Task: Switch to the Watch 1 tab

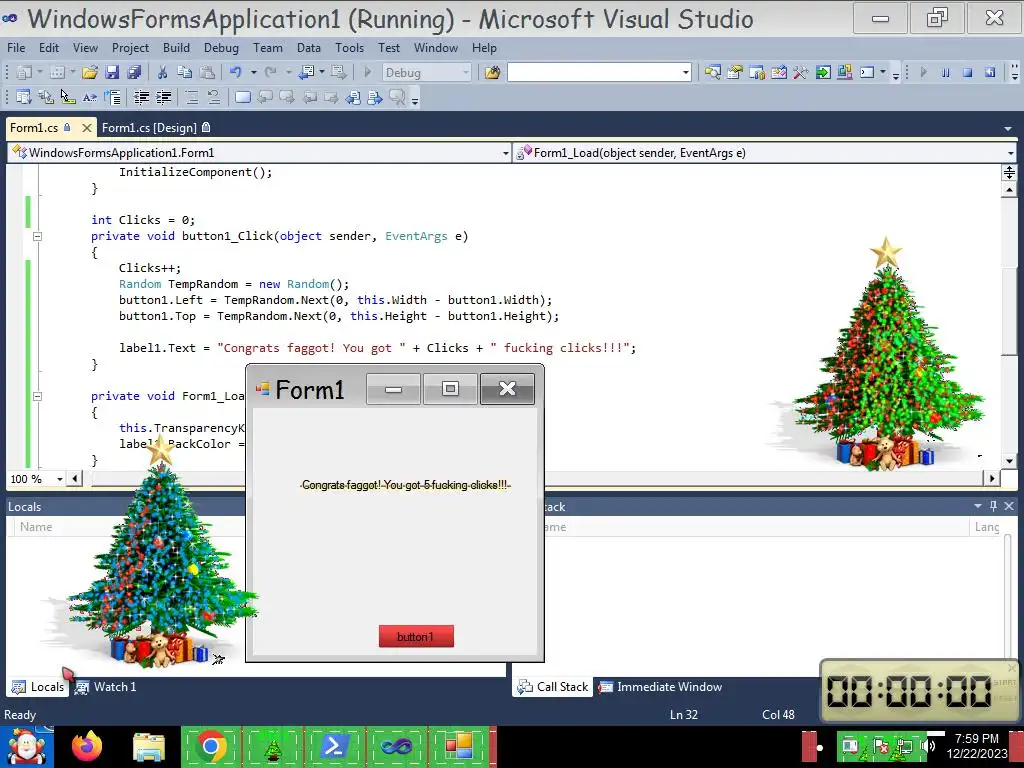Action: 106,686
